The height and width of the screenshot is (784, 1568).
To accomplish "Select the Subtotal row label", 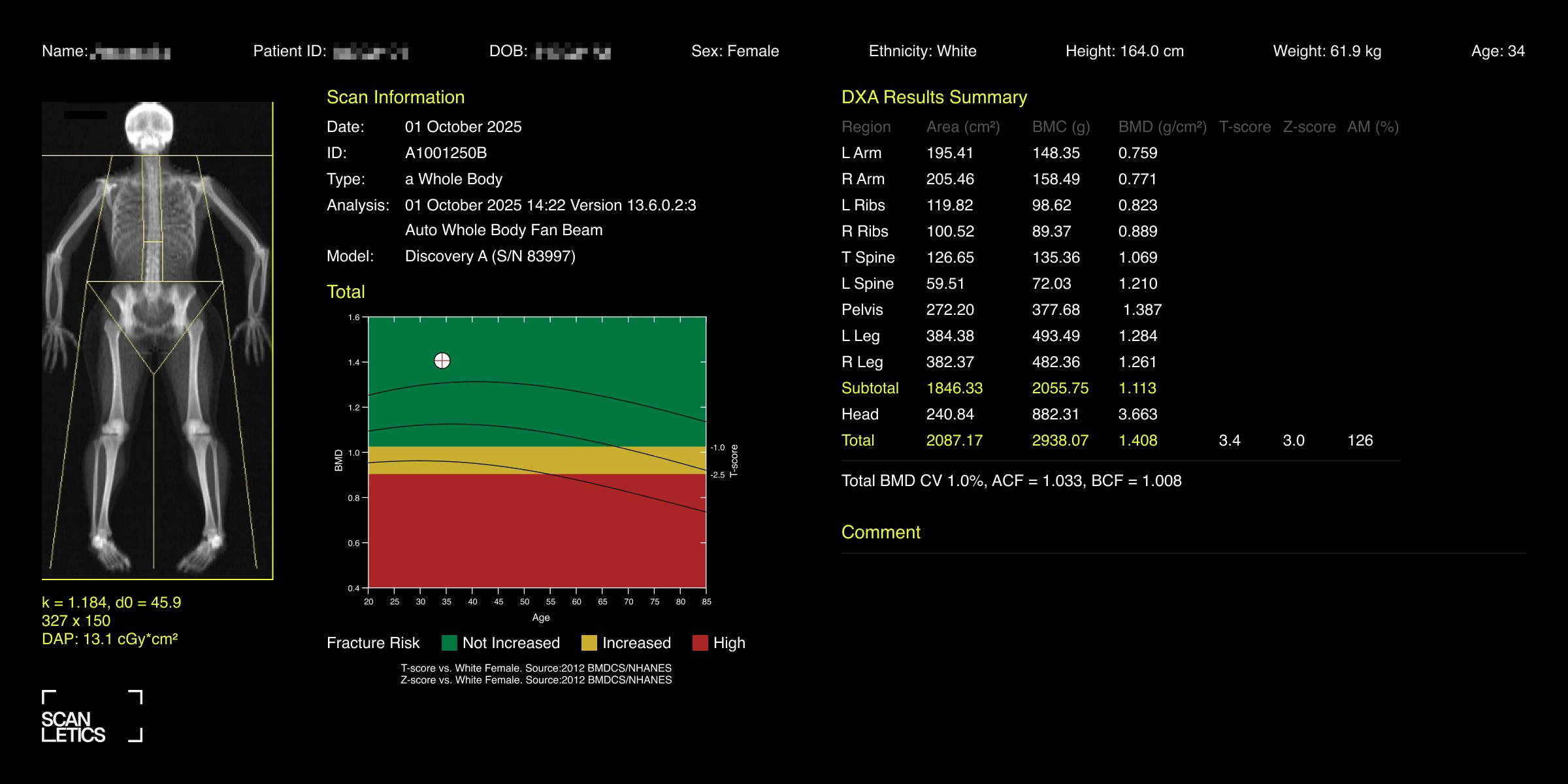I will pos(870,388).
